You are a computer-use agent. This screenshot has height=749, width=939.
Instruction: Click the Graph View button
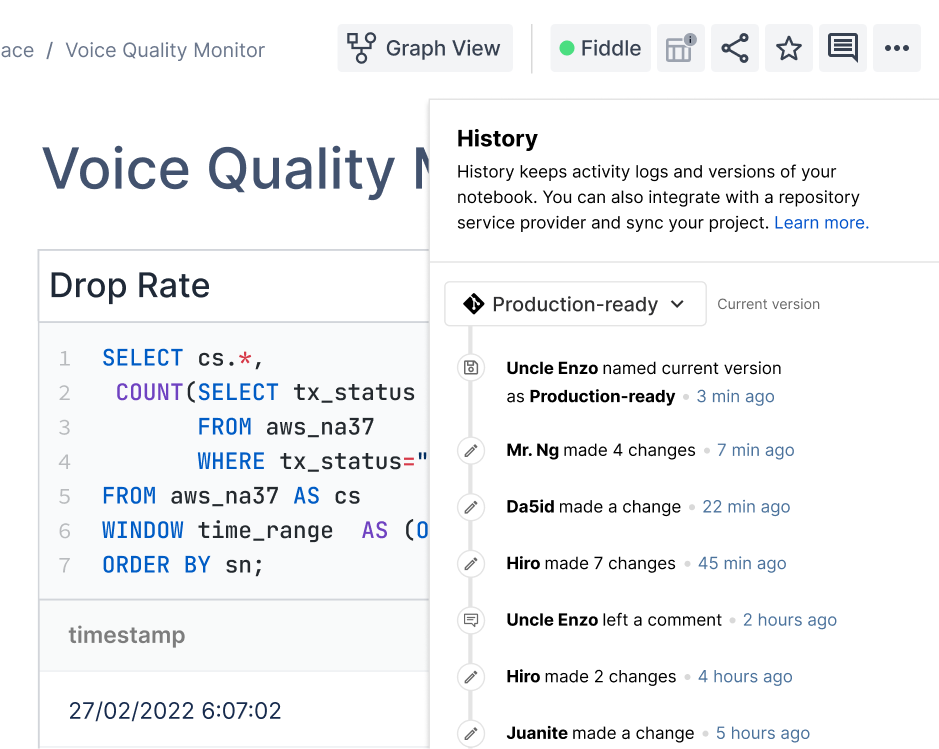(x=424, y=48)
